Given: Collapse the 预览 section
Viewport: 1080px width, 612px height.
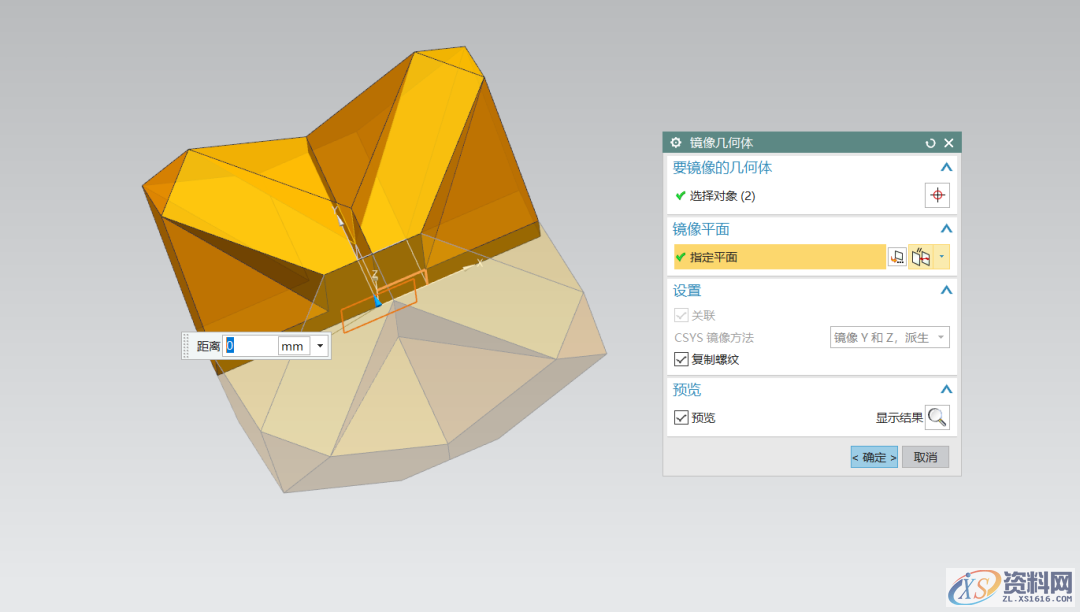Looking at the screenshot, I should 946,389.
